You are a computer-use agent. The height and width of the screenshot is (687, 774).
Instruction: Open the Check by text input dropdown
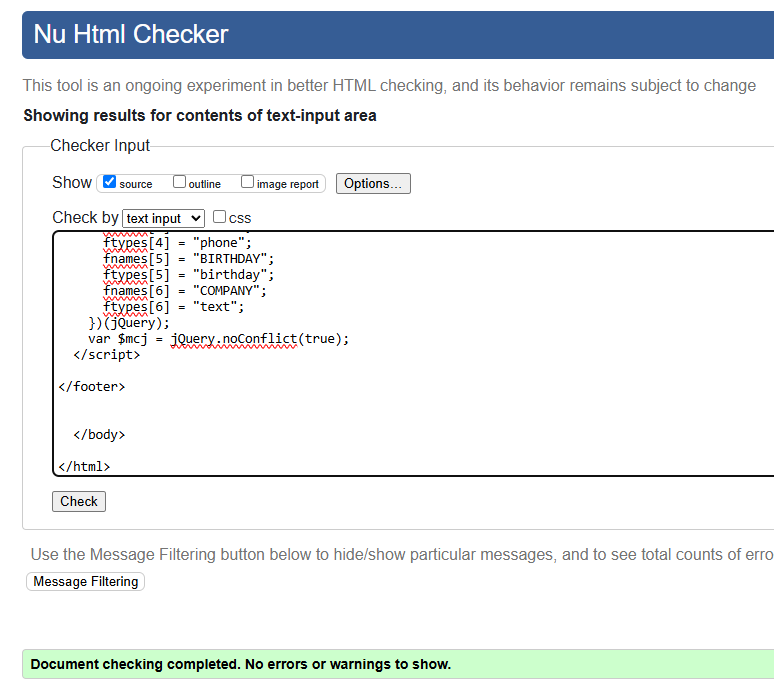click(163, 218)
